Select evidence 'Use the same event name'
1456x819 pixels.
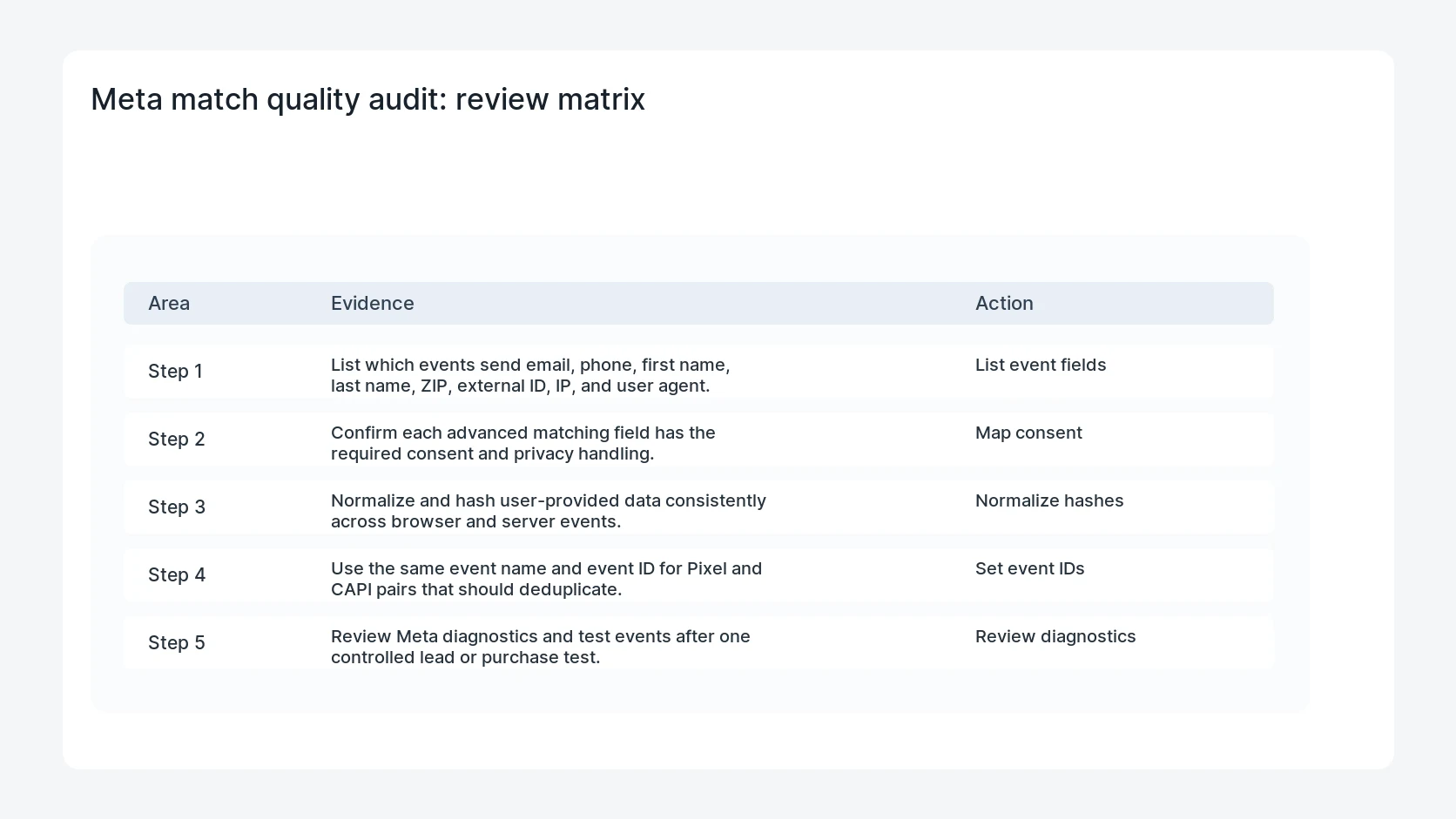click(547, 579)
